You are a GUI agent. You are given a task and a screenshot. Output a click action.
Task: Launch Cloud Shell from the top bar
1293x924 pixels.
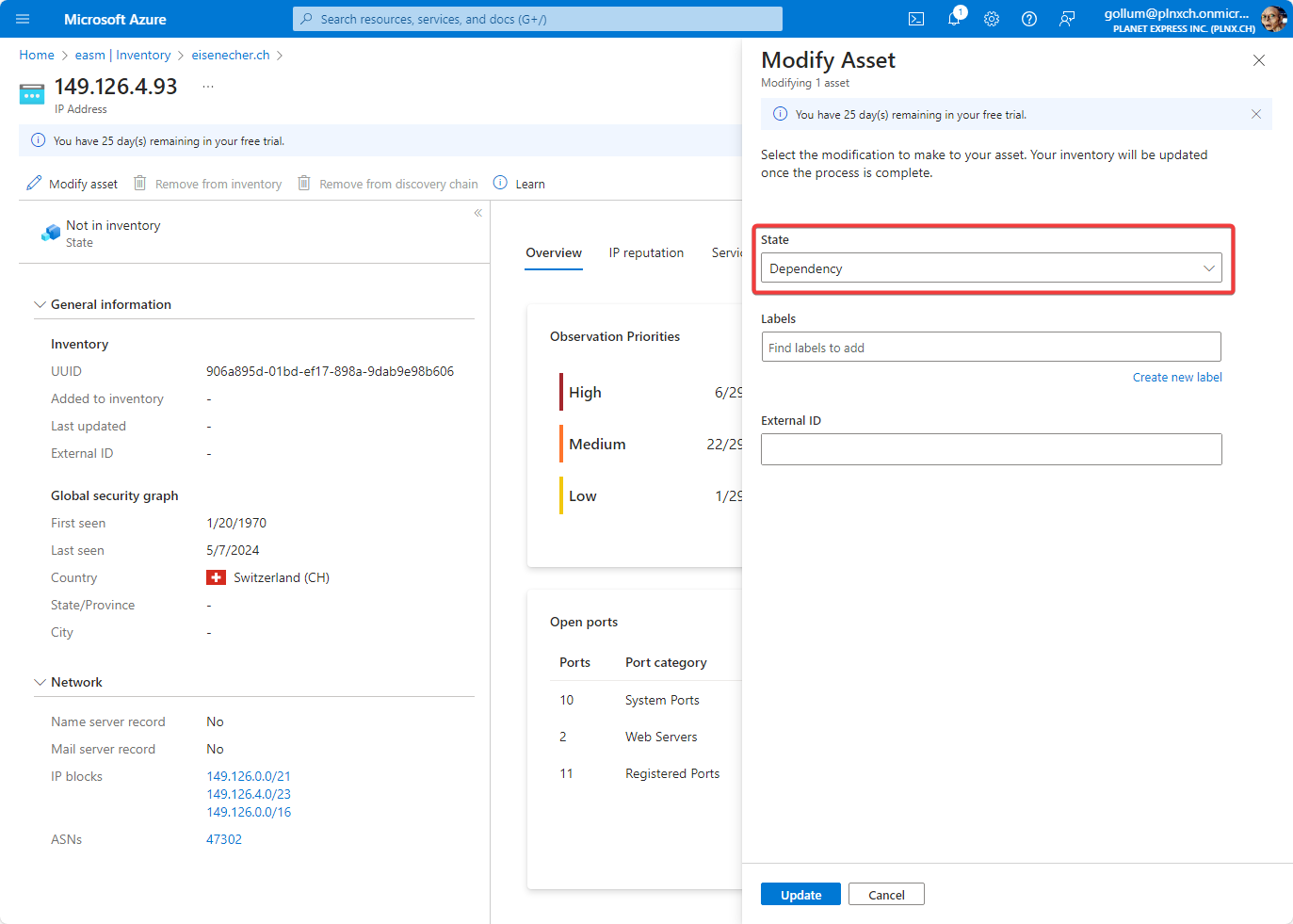915,19
